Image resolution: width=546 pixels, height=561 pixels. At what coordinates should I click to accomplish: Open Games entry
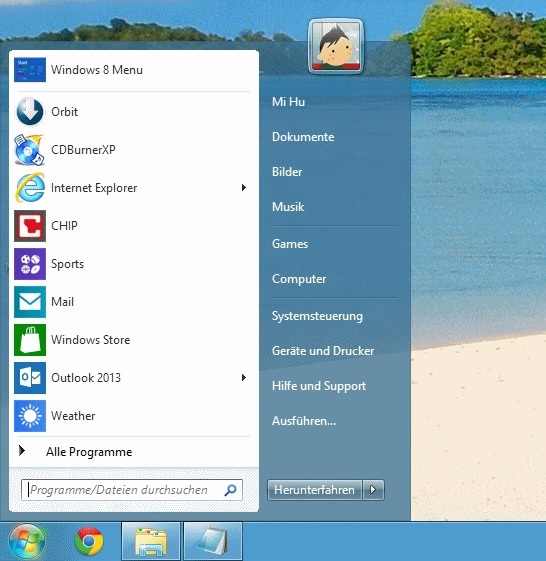[x=290, y=244]
